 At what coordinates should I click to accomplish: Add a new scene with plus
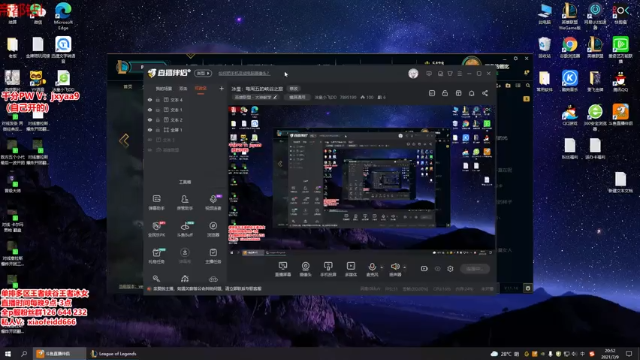pos(221,88)
